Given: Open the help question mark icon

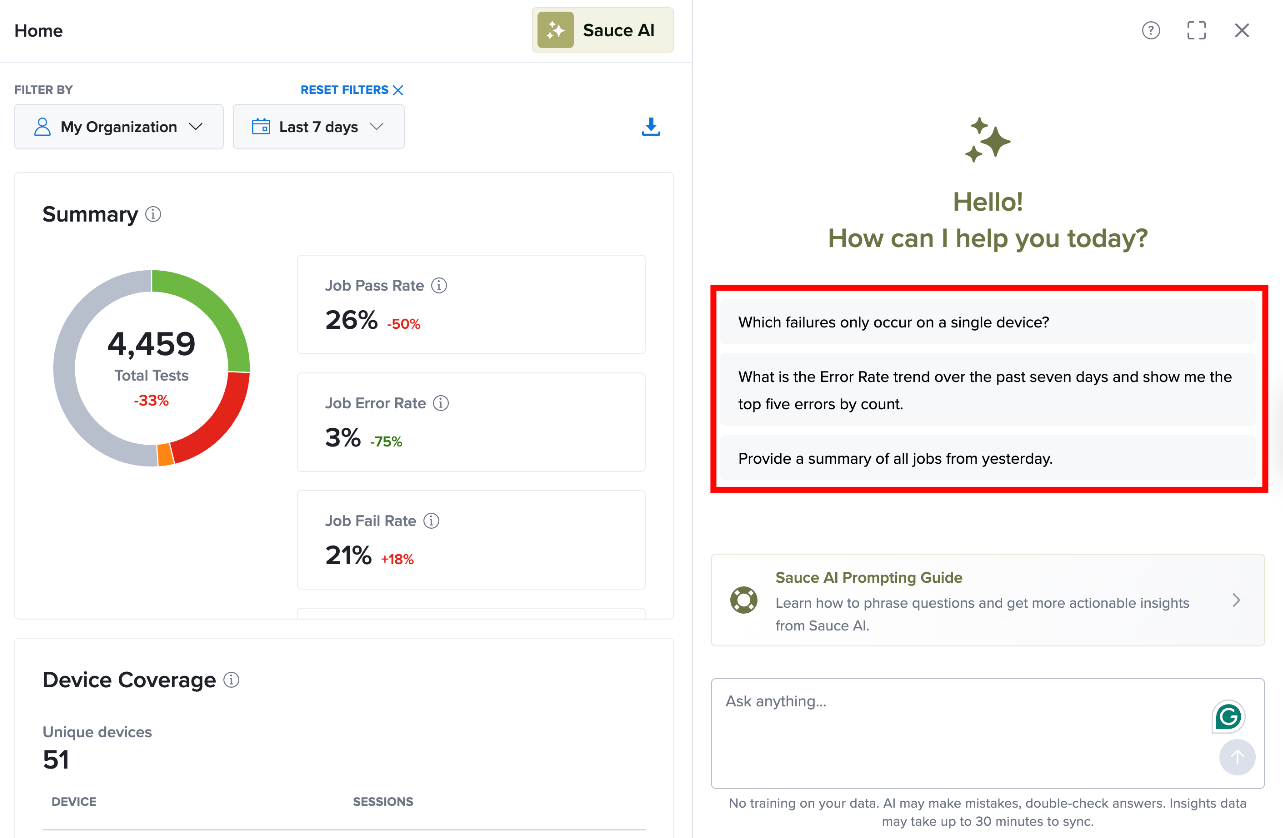Looking at the screenshot, I should click(x=1151, y=30).
